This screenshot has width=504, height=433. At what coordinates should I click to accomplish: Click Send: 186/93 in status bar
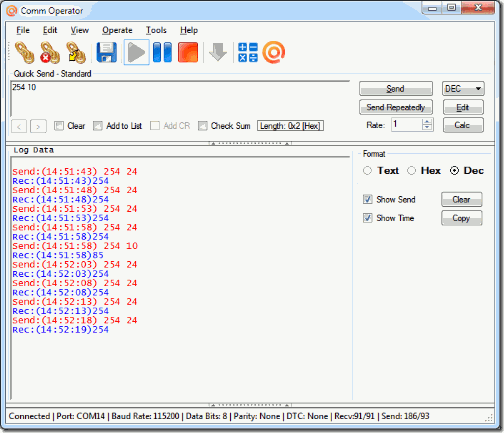coord(406,416)
